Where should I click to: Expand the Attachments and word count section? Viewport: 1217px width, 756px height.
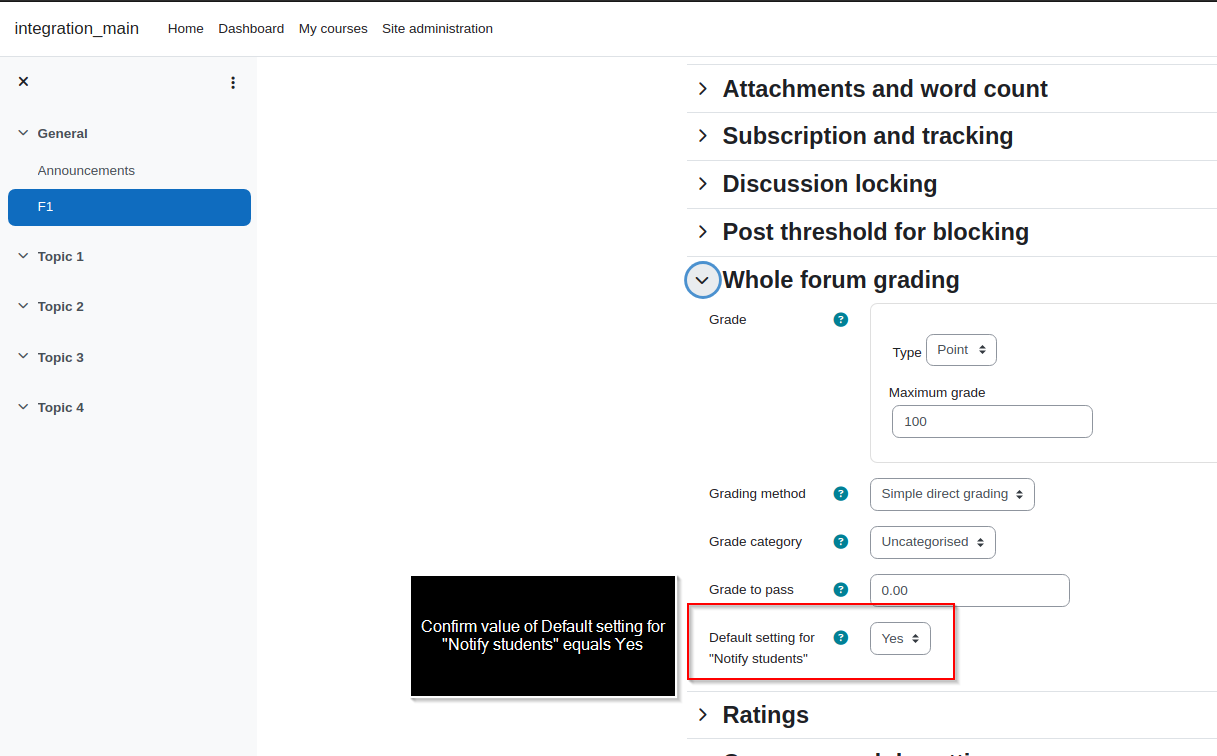[x=702, y=89]
